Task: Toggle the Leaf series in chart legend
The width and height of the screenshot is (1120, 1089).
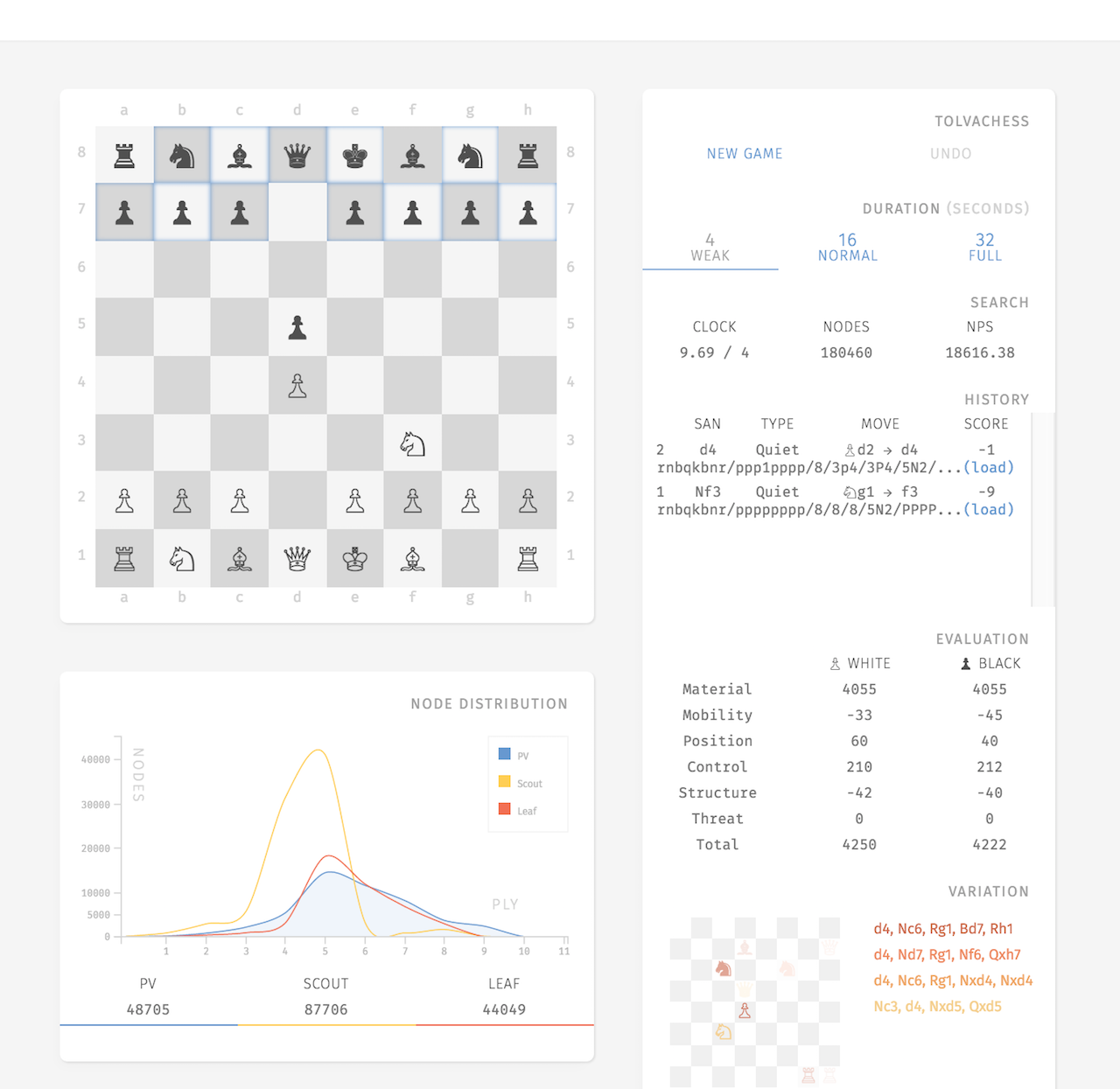Action: pyautogui.click(x=518, y=810)
